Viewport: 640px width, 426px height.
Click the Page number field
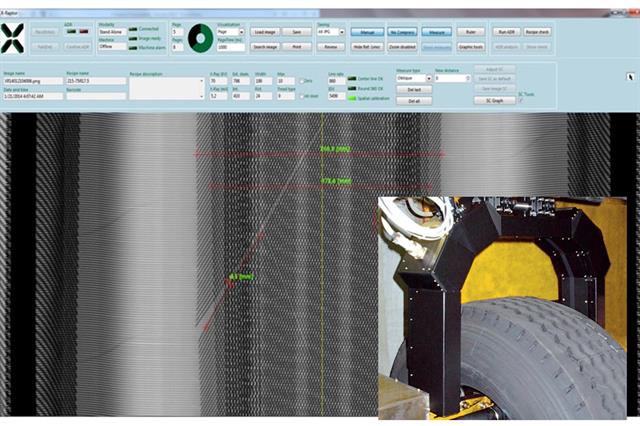point(177,32)
